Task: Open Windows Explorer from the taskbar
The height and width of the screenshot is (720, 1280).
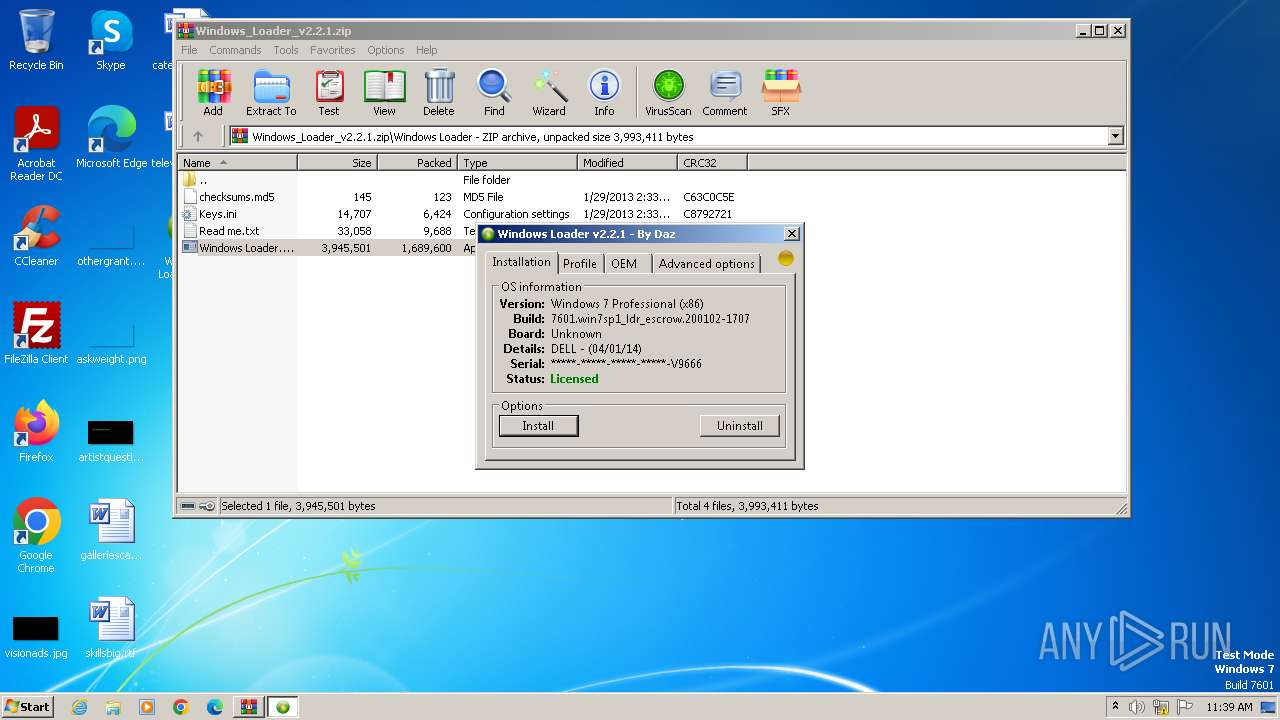Action: coord(113,707)
